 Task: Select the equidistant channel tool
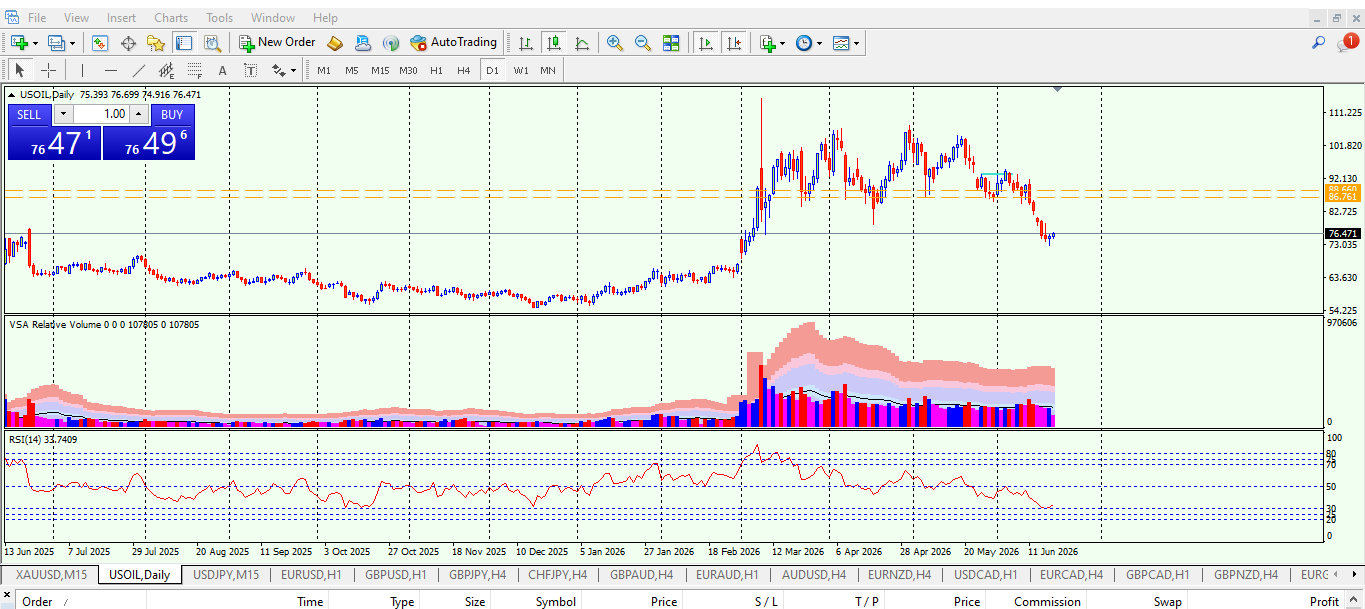(166, 70)
